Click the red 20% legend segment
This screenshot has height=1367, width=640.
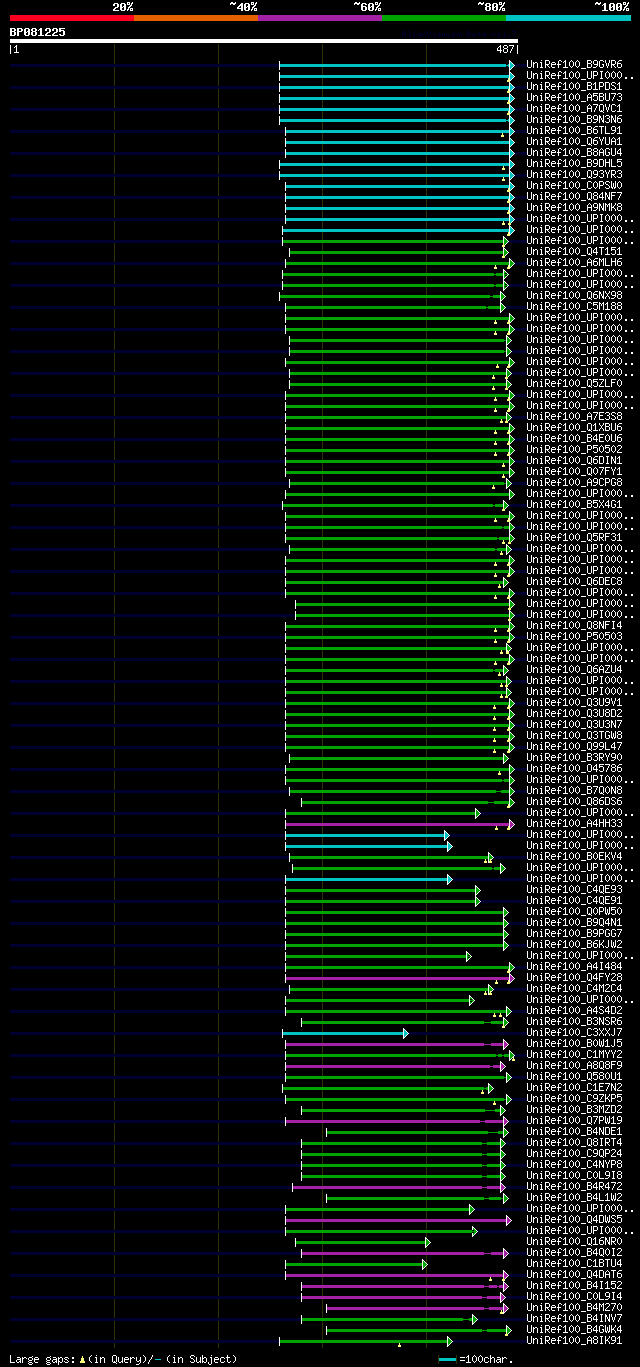point(71,18)
